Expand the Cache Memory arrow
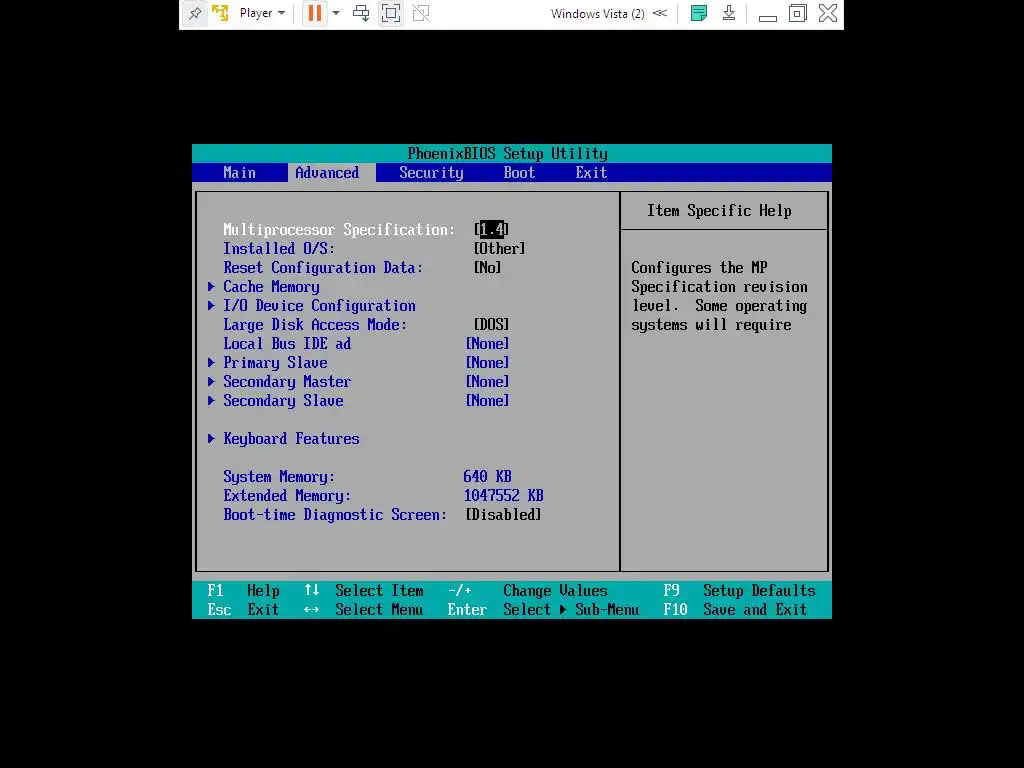 tap(211, 286)
